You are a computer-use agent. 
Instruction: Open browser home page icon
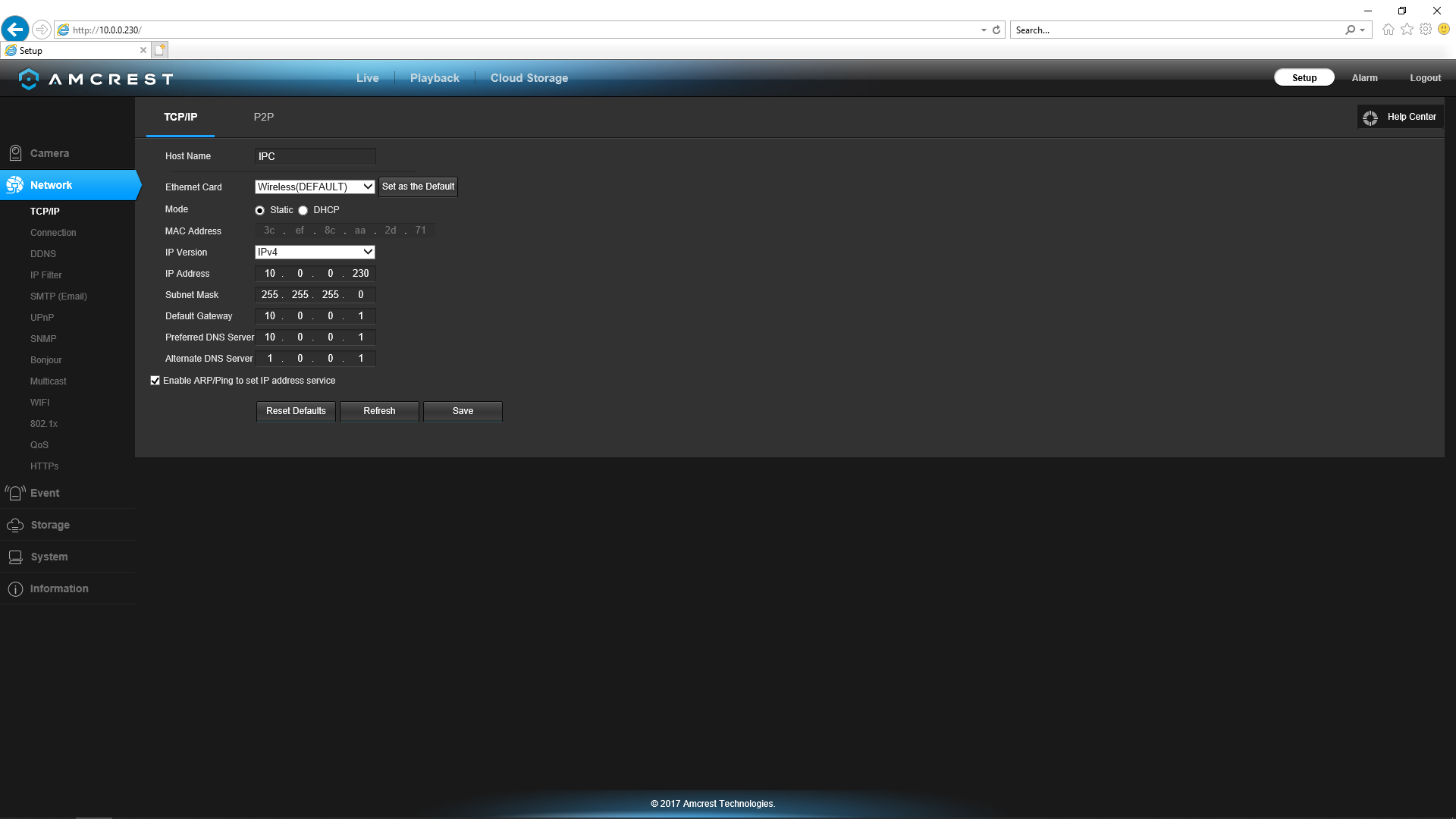click(x=1388, y=30)
